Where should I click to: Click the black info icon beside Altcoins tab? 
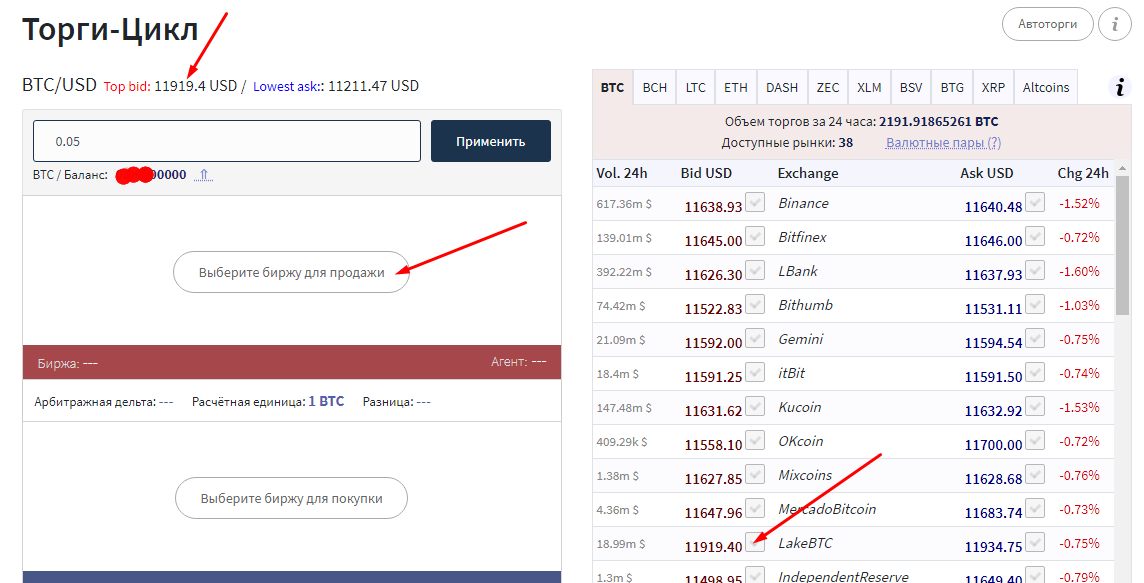tap(1120, 87)
